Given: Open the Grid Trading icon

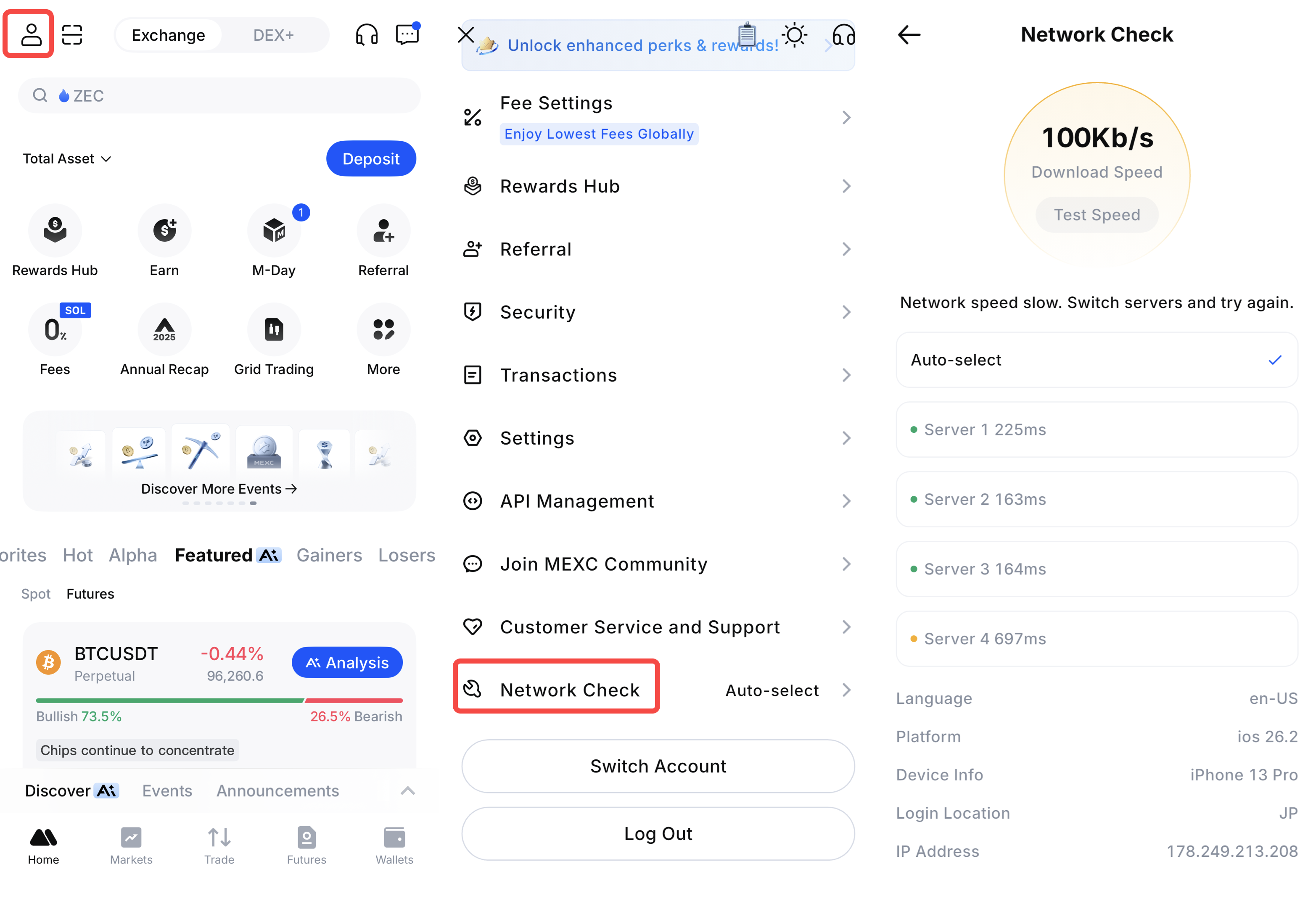Looking at the screenshot, I should 274,329.
